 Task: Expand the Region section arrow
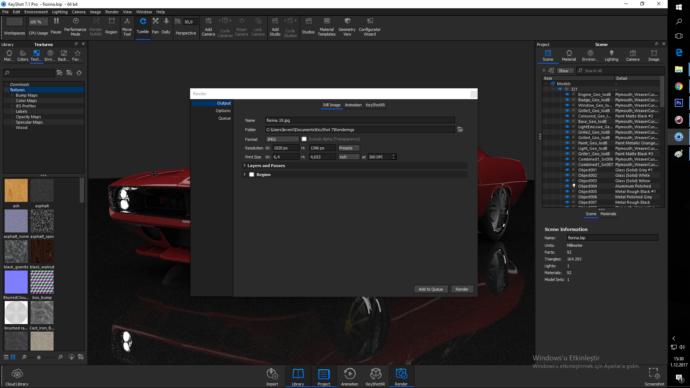[x=245, y=174]
